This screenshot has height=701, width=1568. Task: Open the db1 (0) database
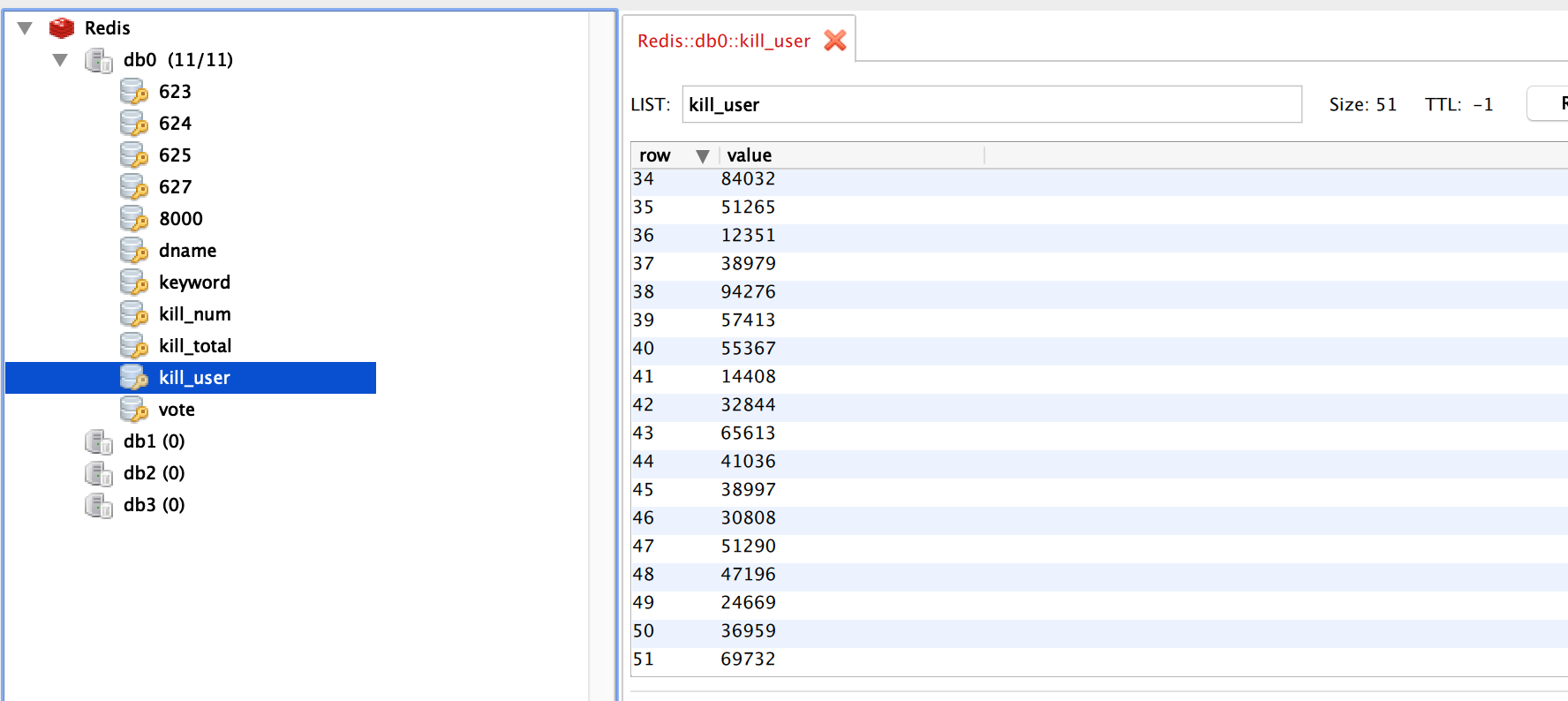(155, 441)
